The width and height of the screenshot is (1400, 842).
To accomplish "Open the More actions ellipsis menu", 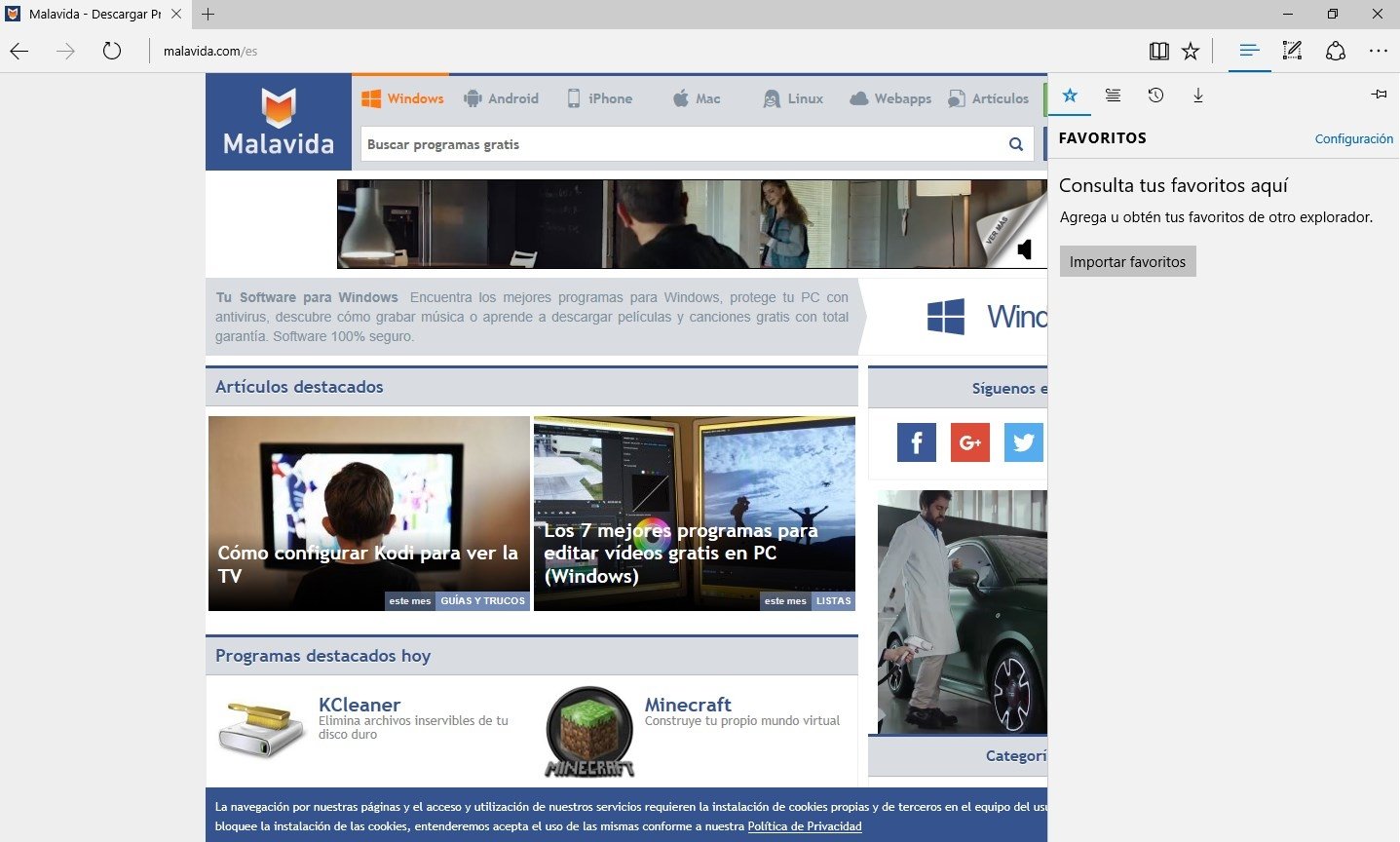I will coord(1378,51).
